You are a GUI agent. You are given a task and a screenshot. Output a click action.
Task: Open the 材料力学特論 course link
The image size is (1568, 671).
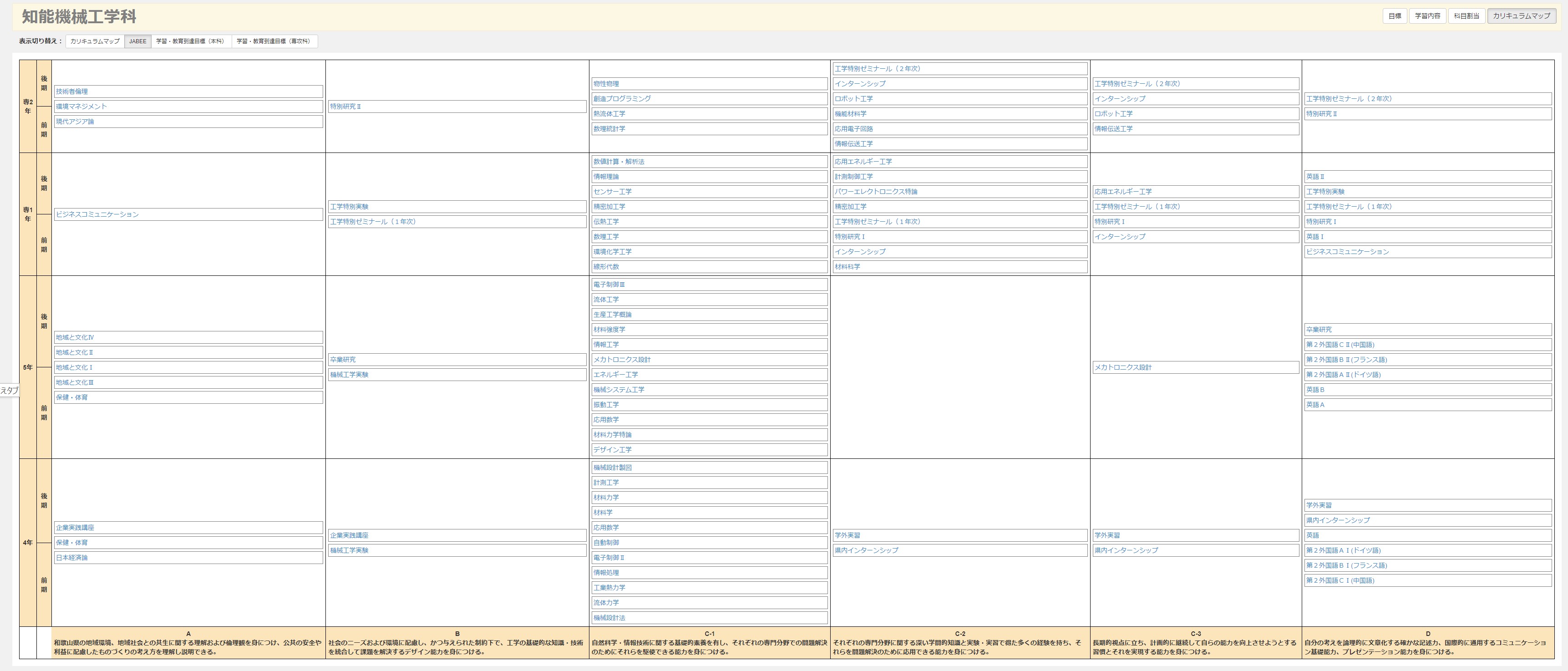[x=612, y=435]
